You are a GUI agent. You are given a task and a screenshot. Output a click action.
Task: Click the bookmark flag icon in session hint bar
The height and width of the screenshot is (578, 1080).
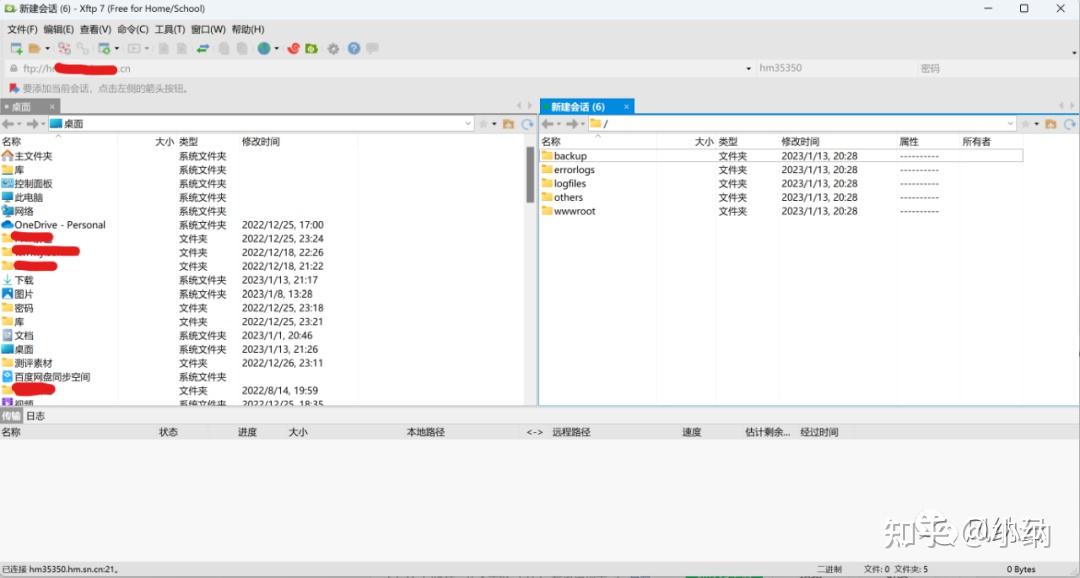coord(13,88)
